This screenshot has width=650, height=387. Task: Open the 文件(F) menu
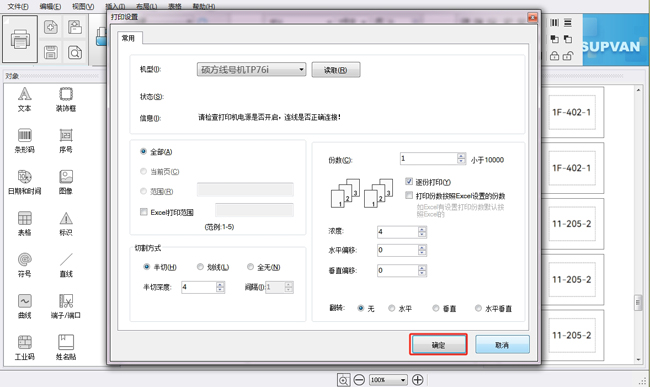tap(18, 6)
